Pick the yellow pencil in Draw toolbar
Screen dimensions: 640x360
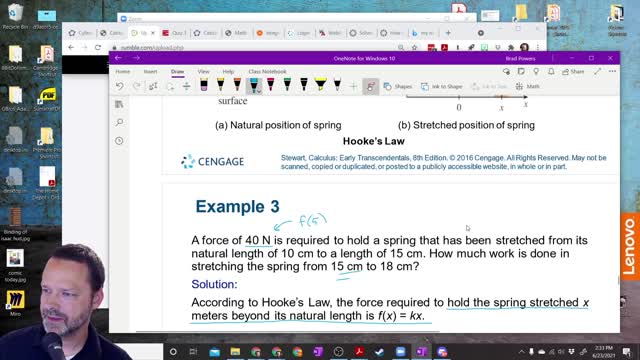pyautogui.click(x=220, y=85)
